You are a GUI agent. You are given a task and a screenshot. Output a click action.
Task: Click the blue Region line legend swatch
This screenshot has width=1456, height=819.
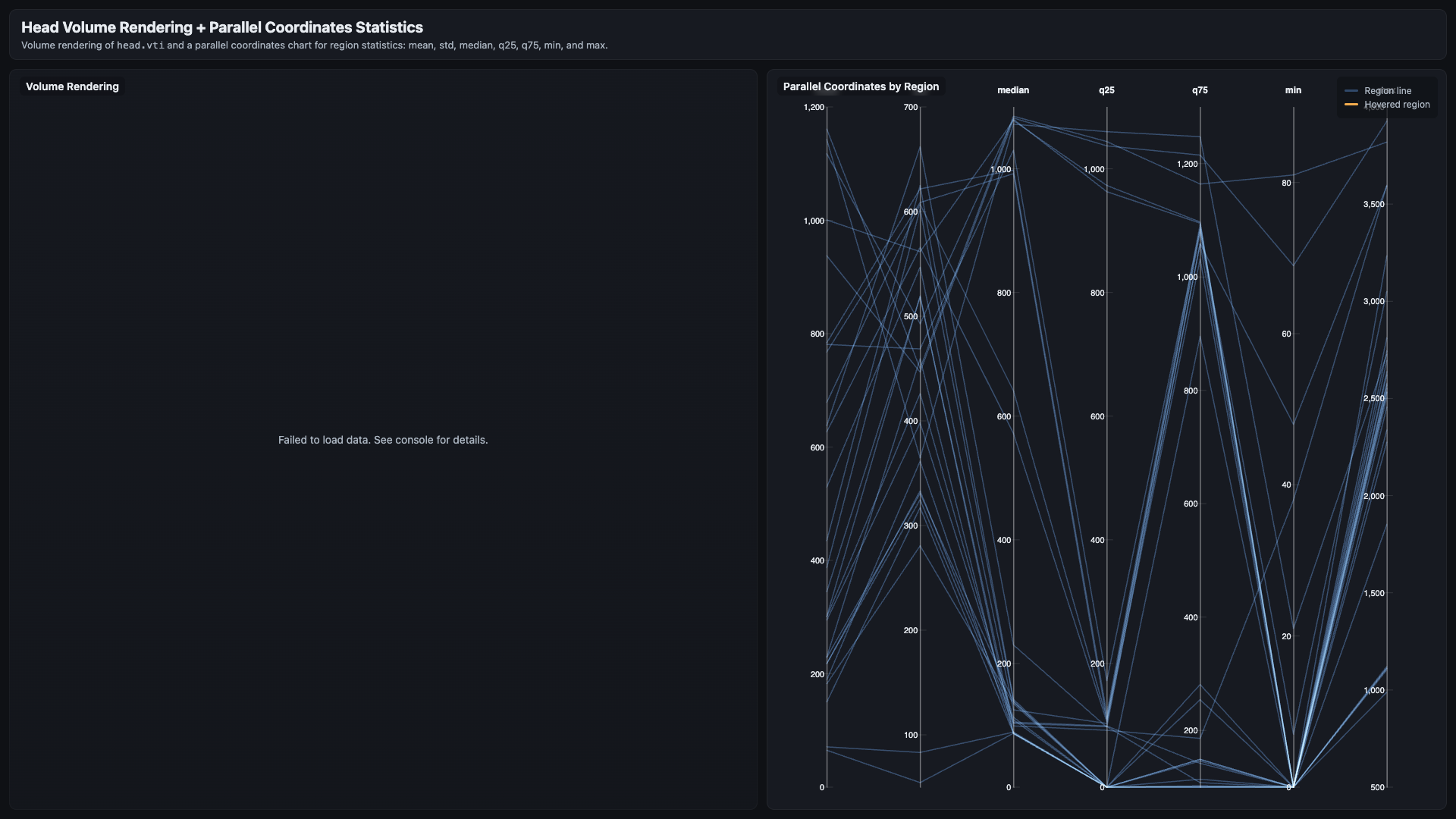(x=1351, y=91)
